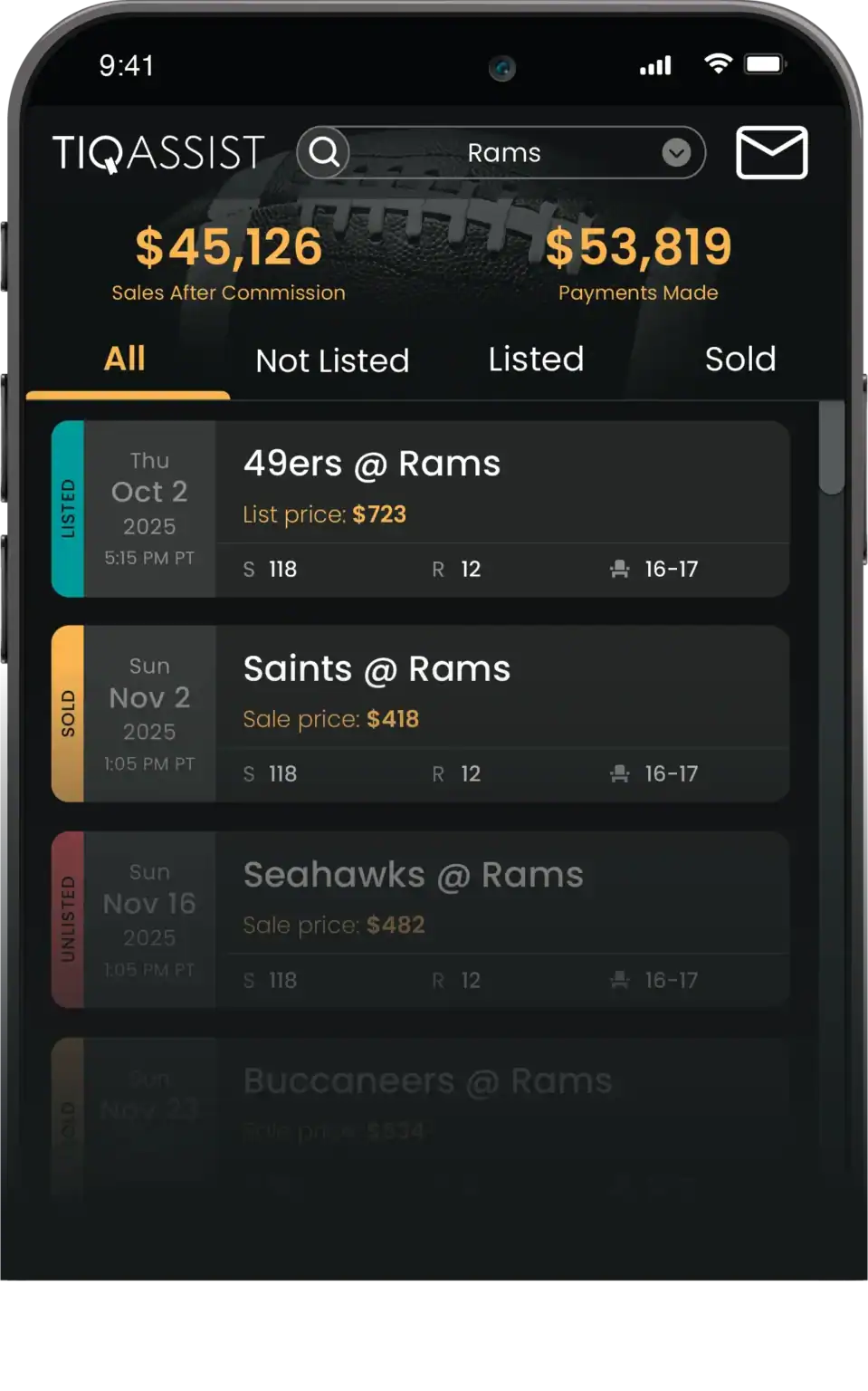This screenshot has width=868, height=1391.
Task: Click the $723 list price
Action: tap(379, 514)
